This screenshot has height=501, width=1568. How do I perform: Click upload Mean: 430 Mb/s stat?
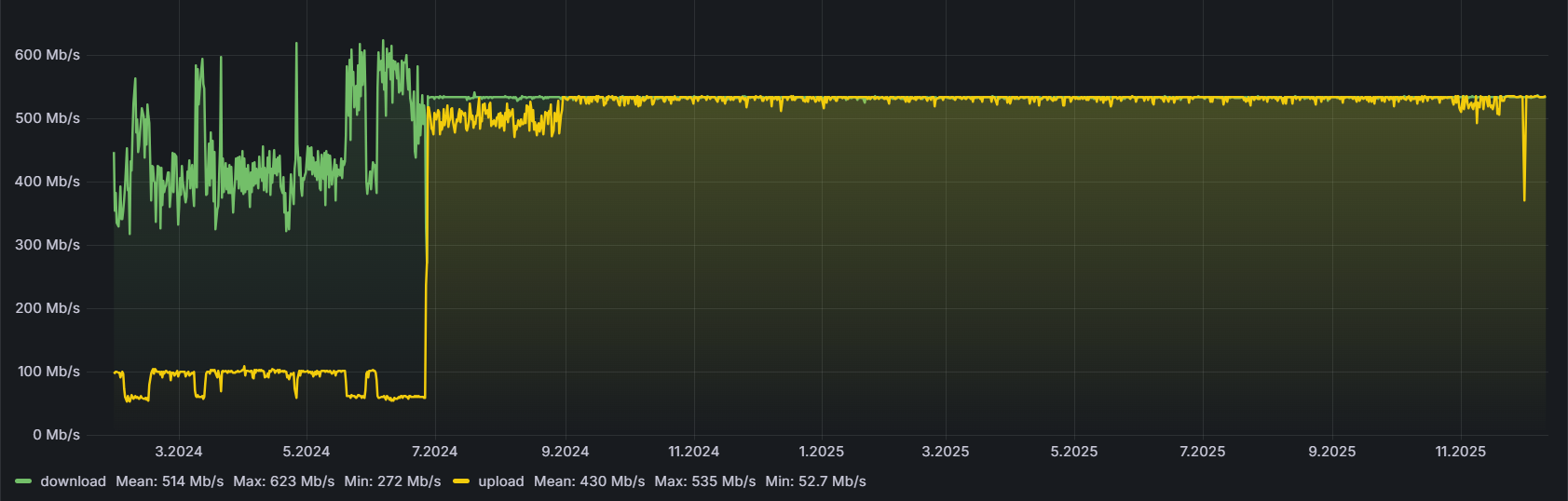pyautogui.click(x=589, y=481)
